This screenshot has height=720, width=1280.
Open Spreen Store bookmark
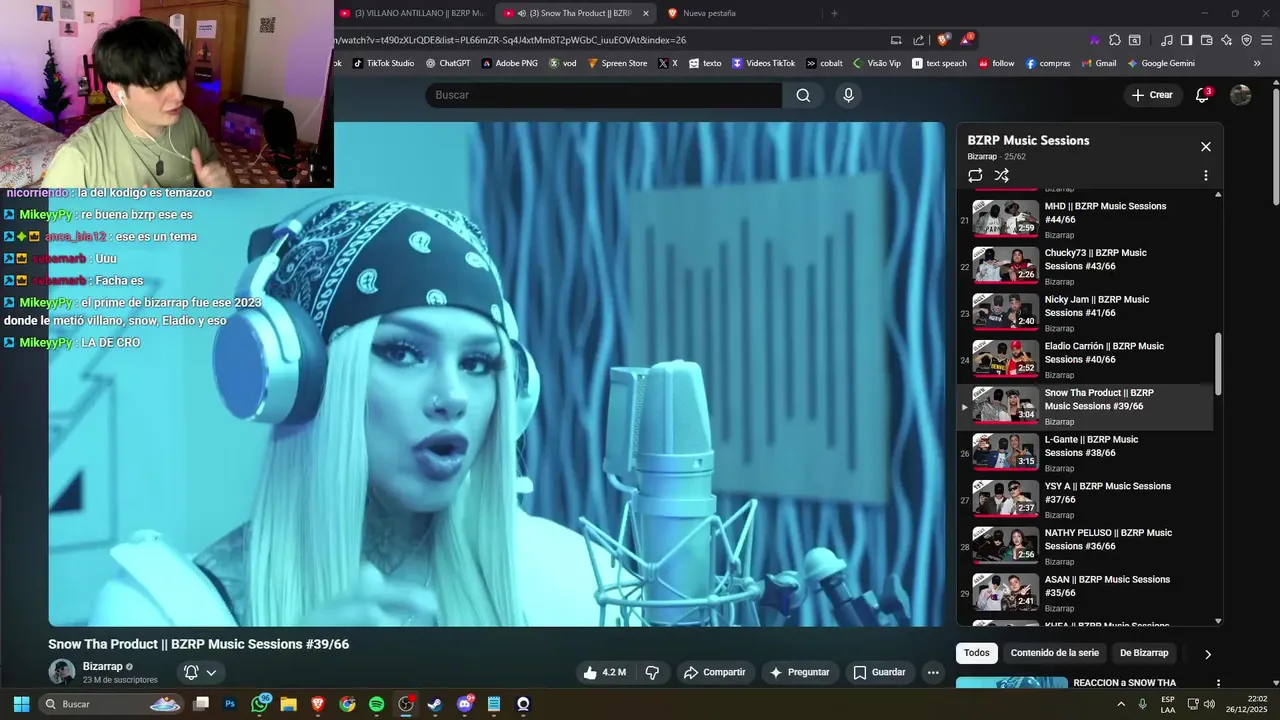tap(617, 63)
